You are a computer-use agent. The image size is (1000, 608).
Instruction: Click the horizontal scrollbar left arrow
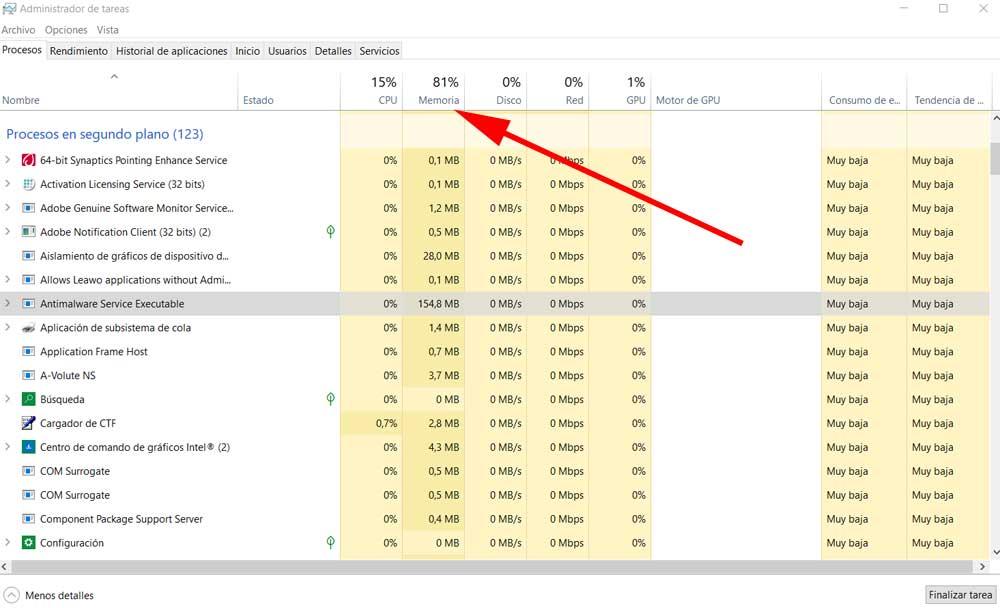tap(5, 567)
